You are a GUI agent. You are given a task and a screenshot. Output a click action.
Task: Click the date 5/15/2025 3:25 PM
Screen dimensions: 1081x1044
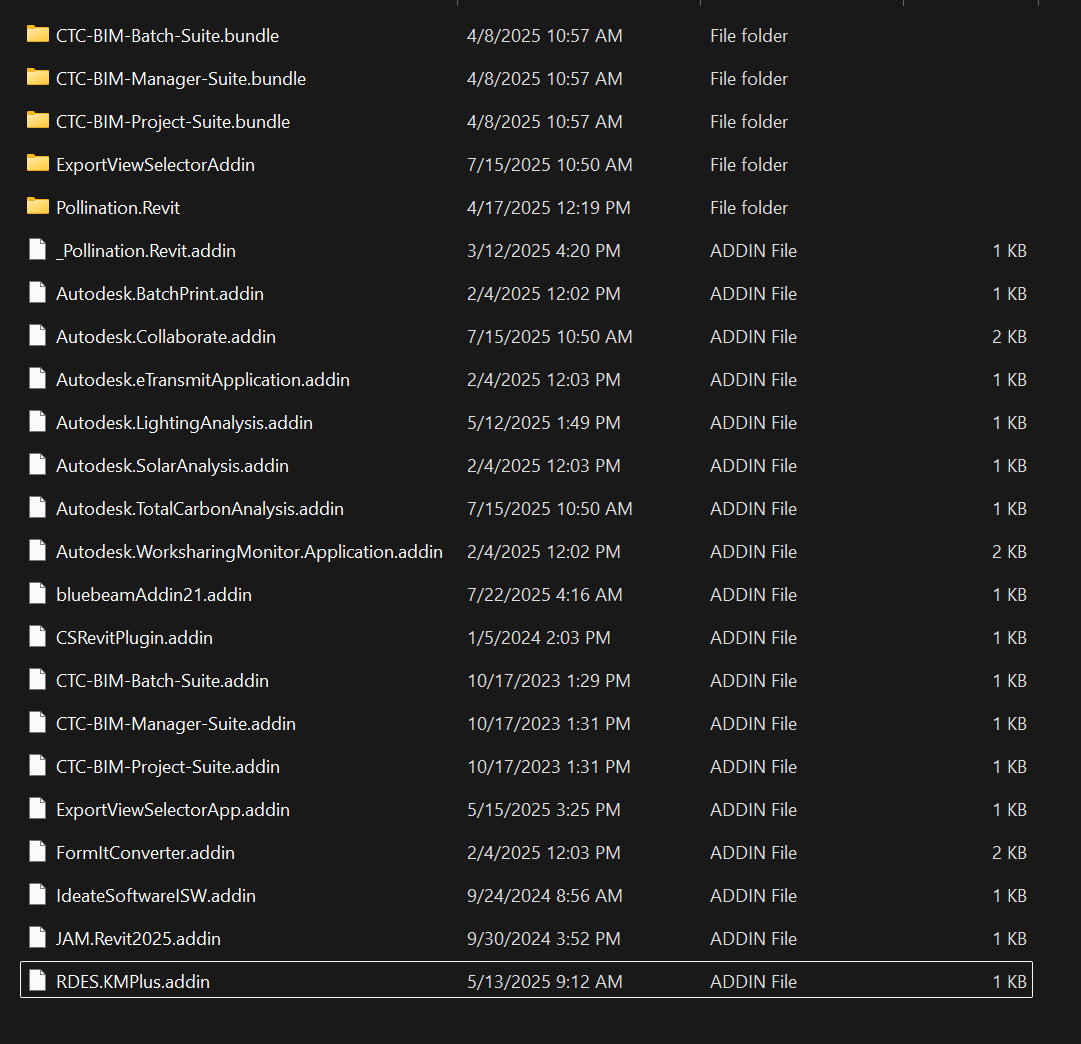[544, 810]
